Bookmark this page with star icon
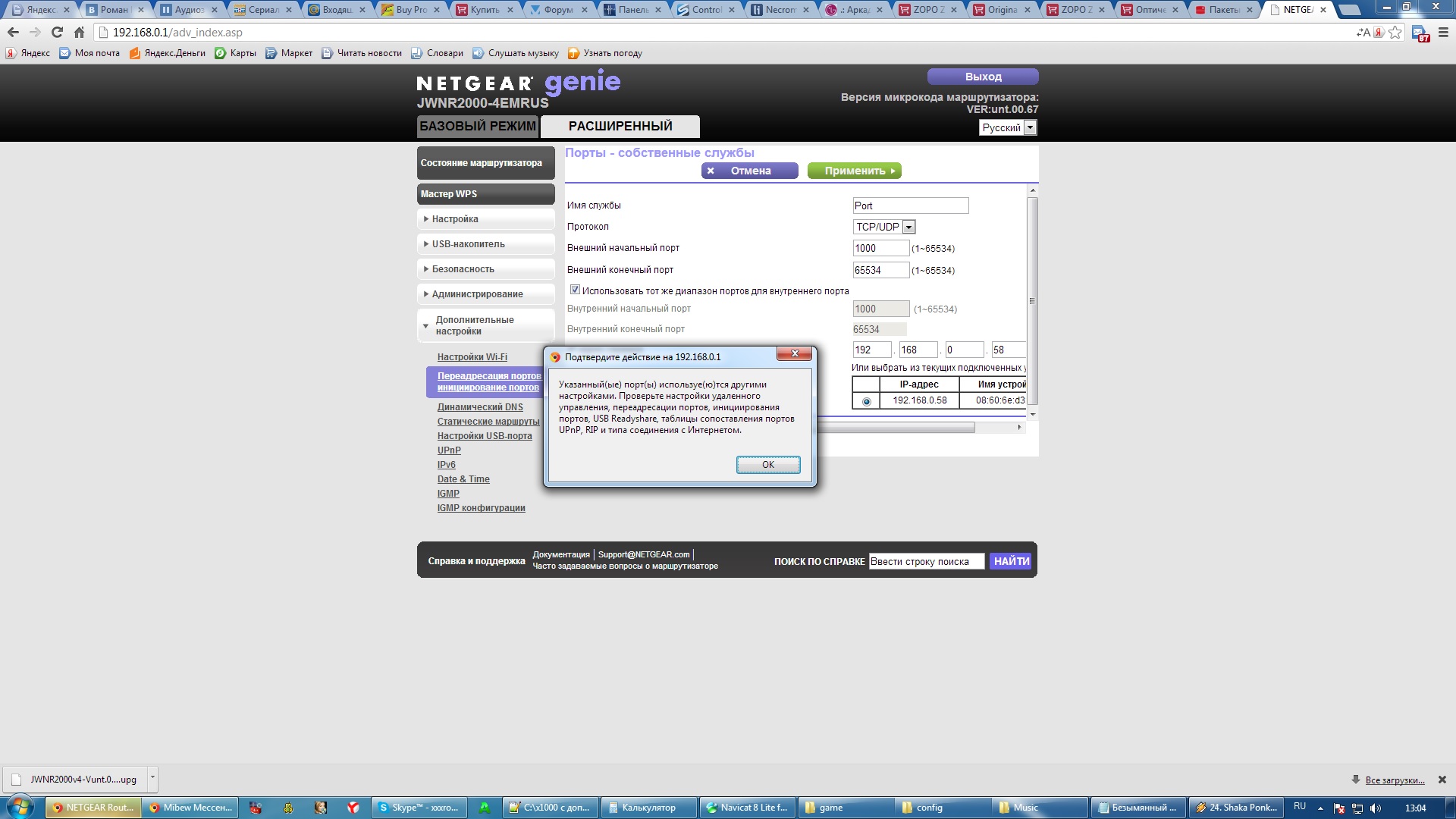Viewport: 1456px width, 819px height. tap(1395, 33)
